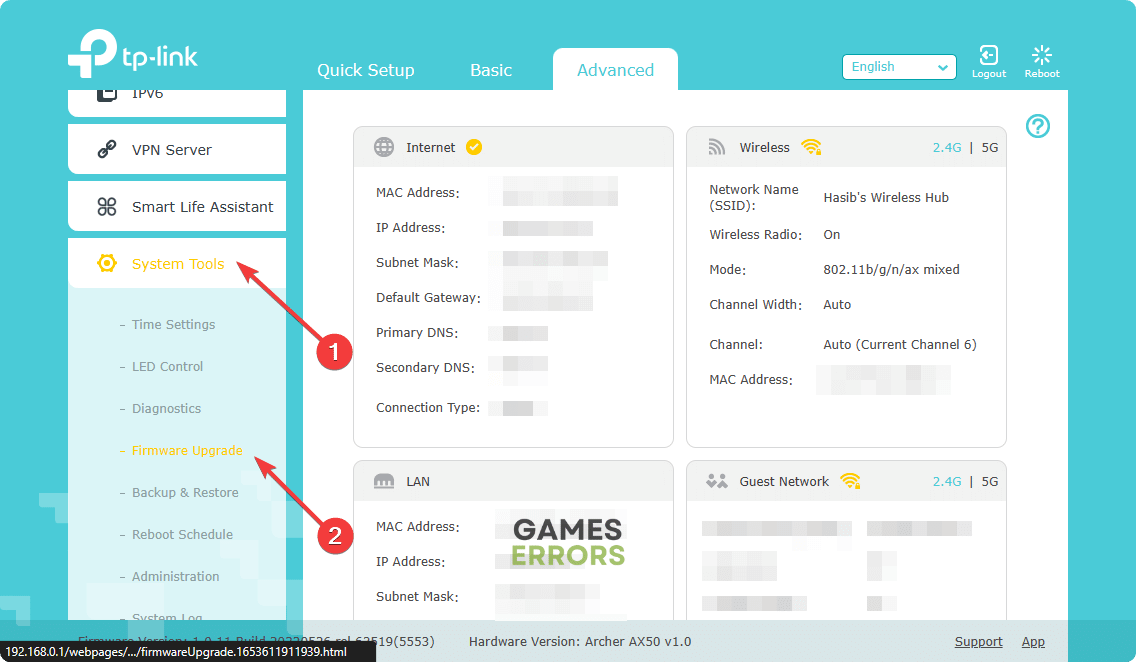
Task: Click the yellow Wi-Fi lock icon in Wireless
Action: (811, 147)
